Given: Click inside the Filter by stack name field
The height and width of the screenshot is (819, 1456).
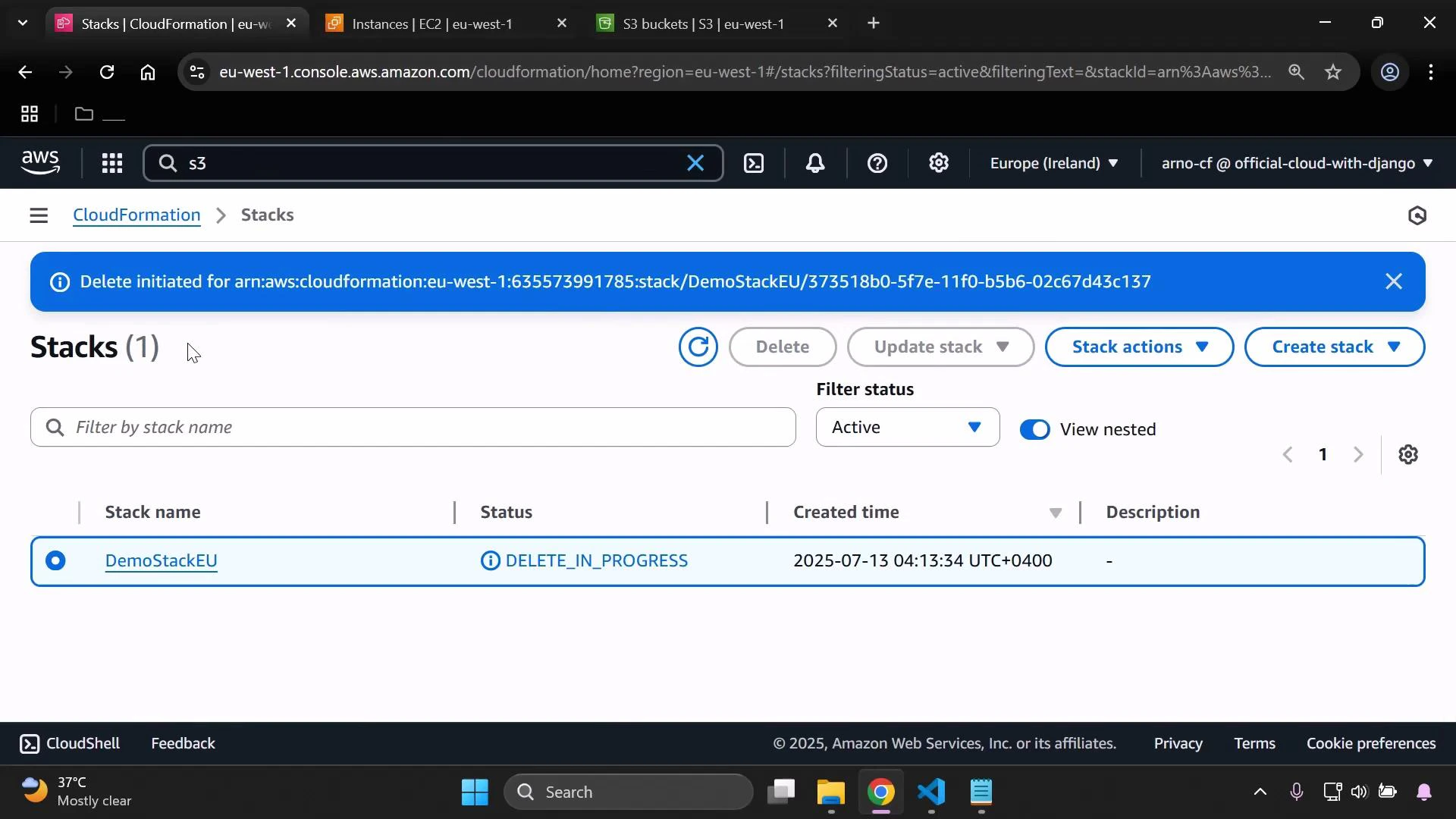Looking at the screenshot, I should point(413,427).
